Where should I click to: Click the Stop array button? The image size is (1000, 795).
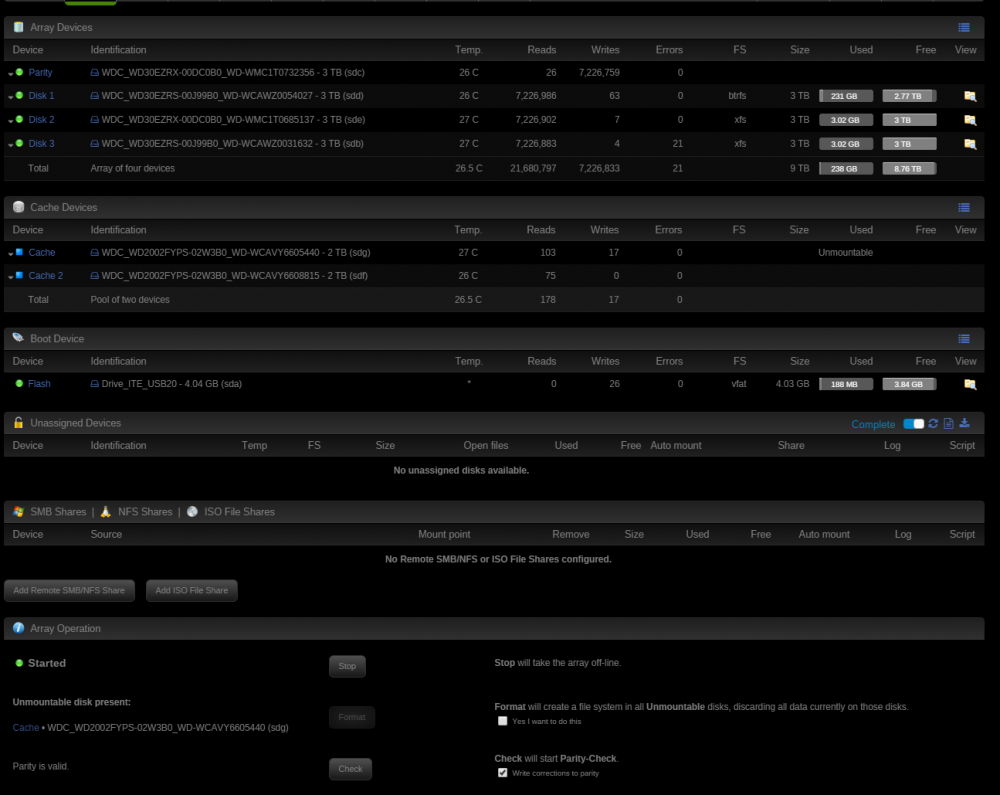point(347,666)
